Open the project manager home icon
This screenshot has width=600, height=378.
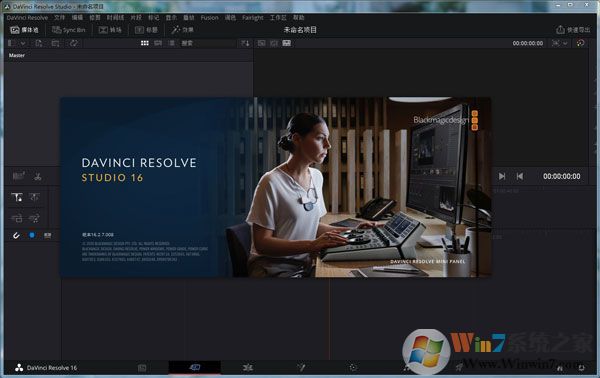coord(560,368)
